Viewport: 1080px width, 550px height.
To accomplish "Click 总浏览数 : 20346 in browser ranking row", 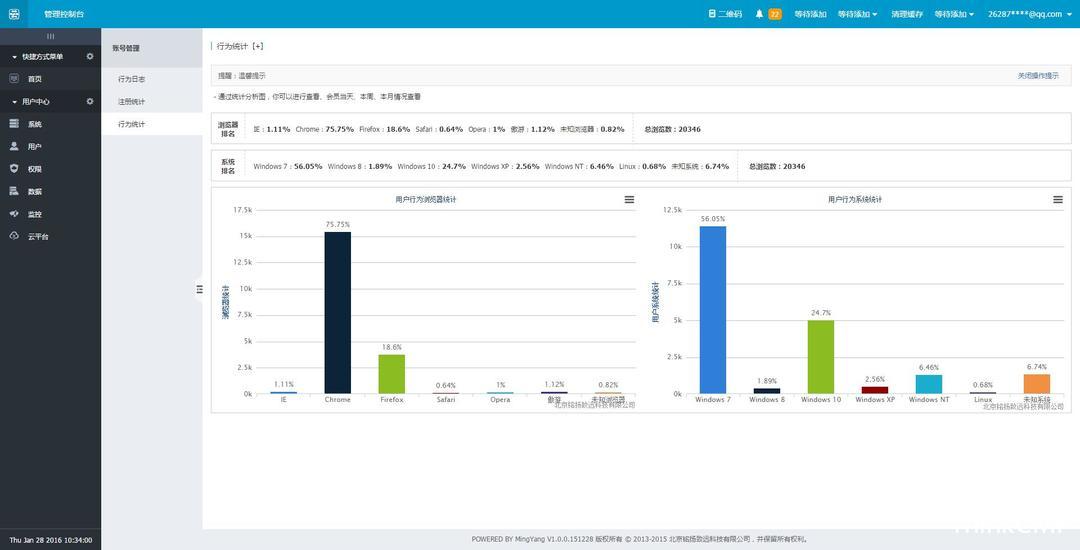I will click(x=672, y=129).
